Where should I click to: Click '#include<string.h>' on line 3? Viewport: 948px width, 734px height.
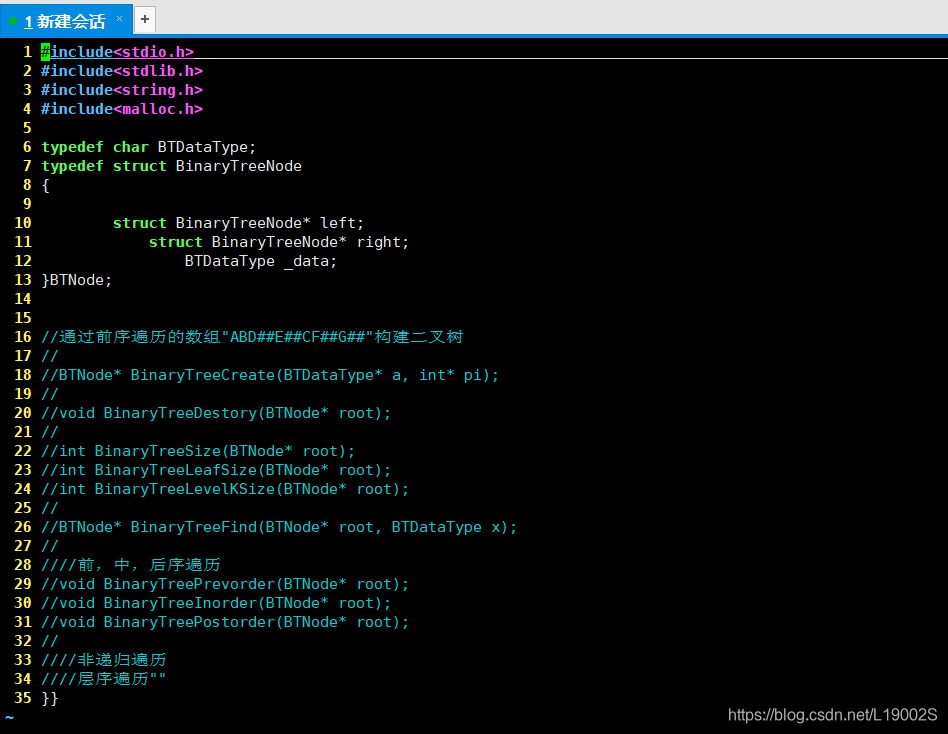tap(122, 90)
